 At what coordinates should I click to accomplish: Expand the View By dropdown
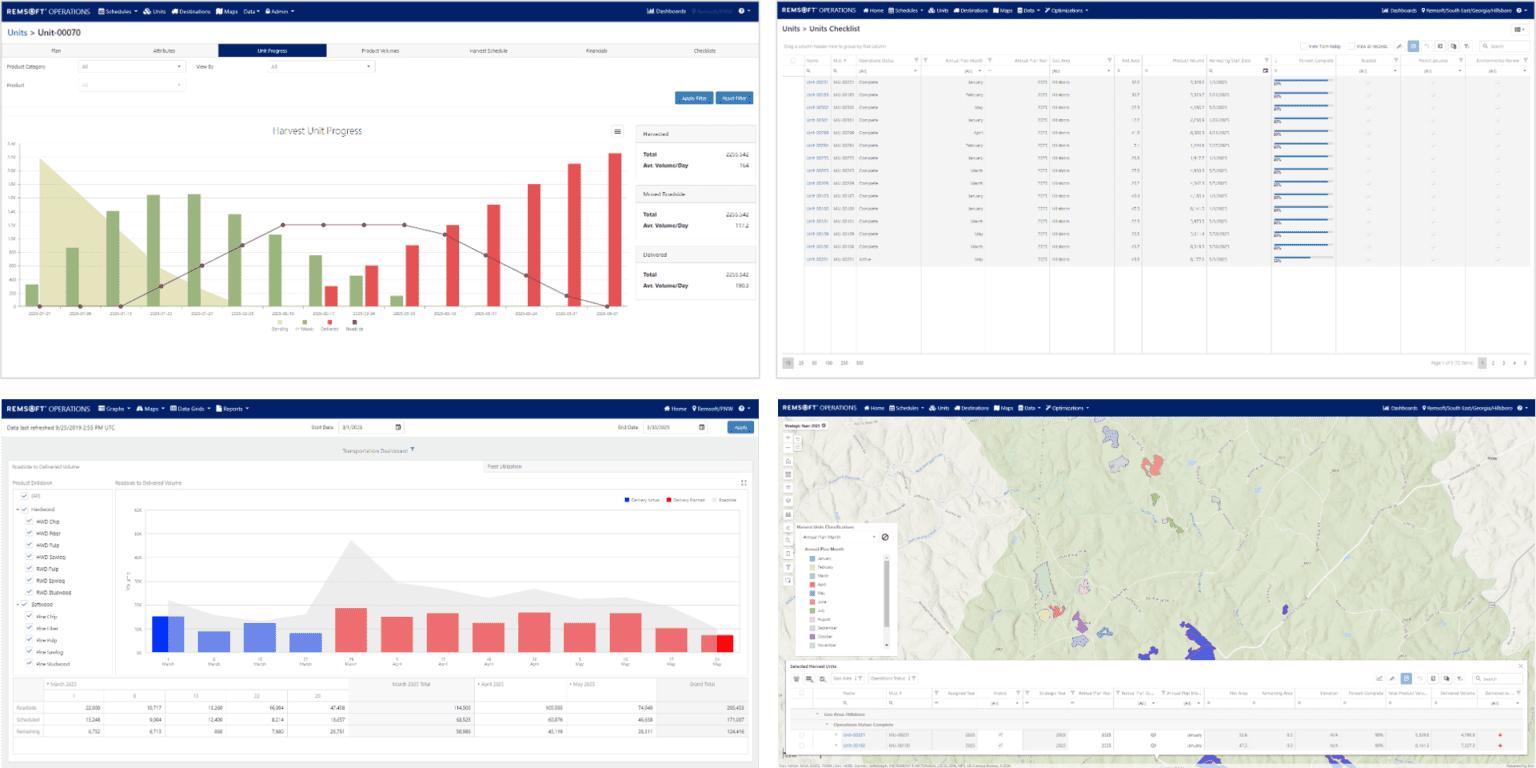tap(321, 67)
